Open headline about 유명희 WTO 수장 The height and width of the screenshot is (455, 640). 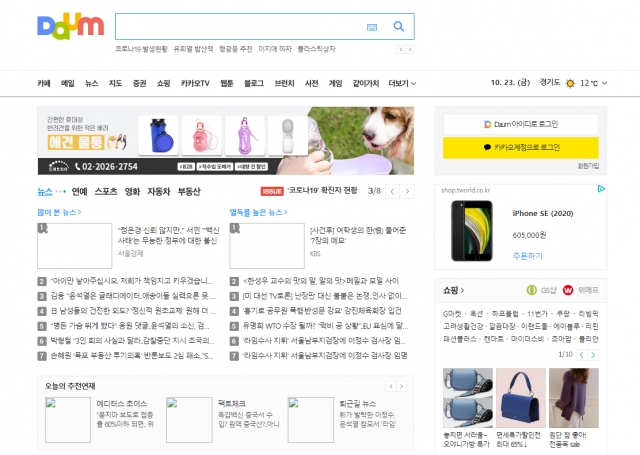(x=325, y=326)
